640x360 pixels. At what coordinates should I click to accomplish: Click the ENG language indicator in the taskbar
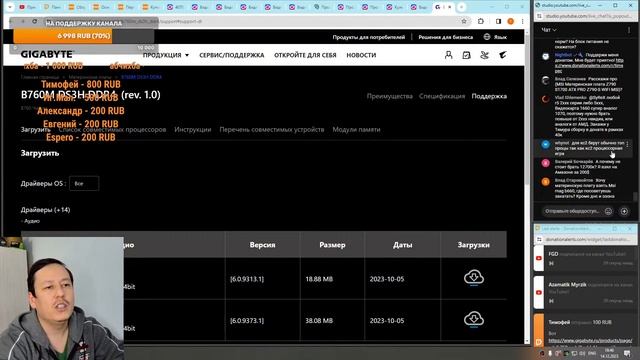click(x=592, y=353)
